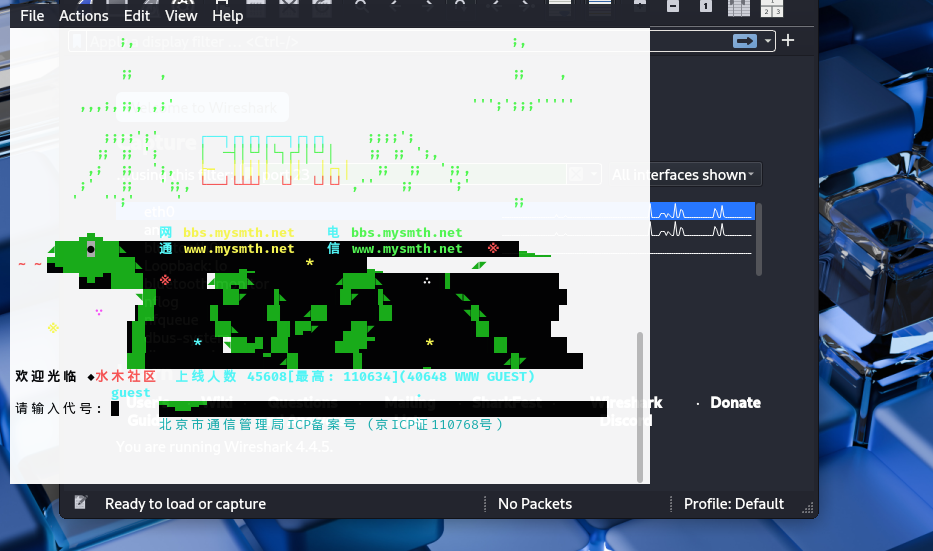
Task: Click the Wireshark interface list scrollbar
Action: [759, 239]
